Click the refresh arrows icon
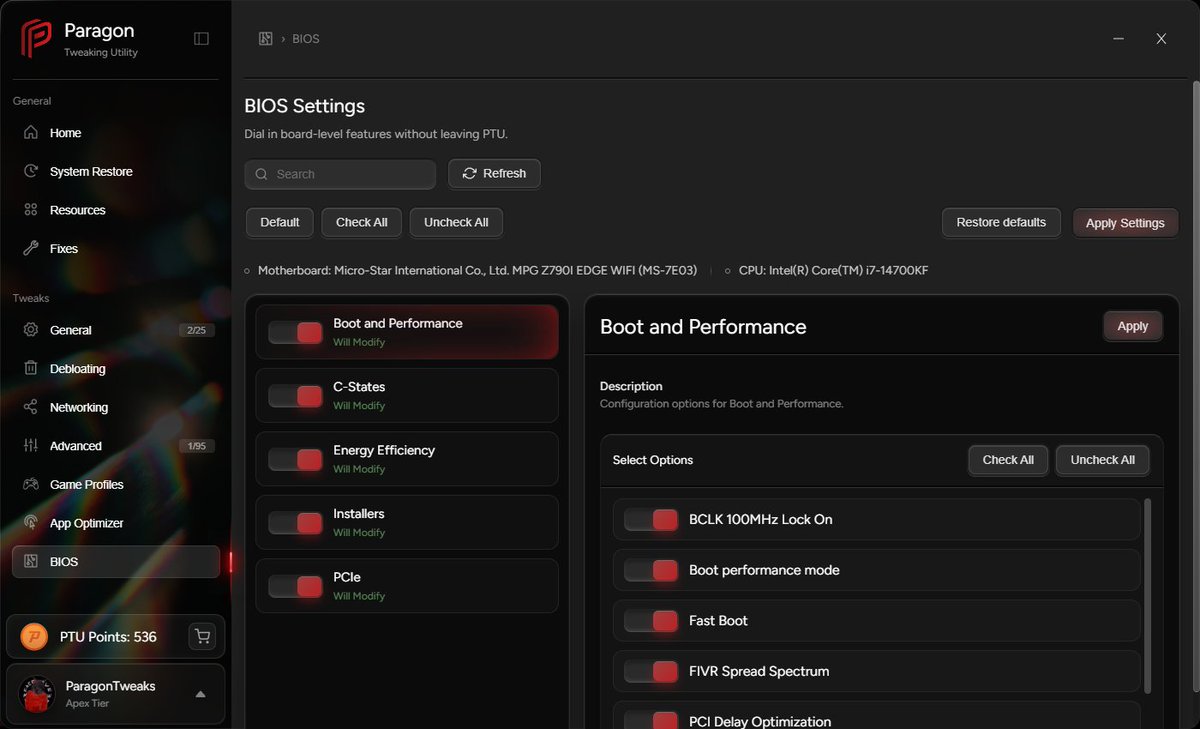Screen dimensions: 1200x729 (470, 173)
